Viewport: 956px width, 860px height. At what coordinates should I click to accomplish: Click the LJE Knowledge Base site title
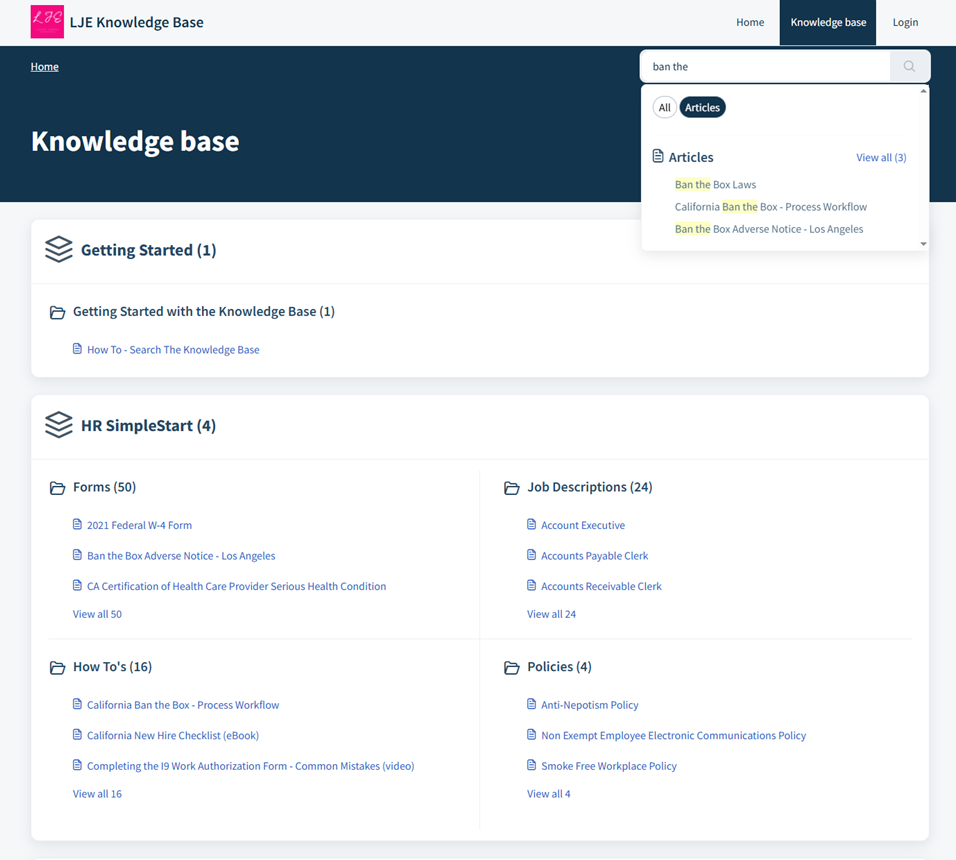[137, 23]
